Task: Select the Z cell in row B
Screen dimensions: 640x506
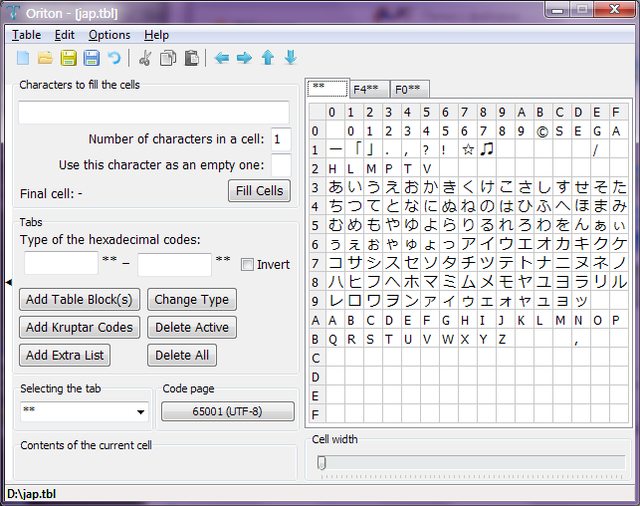Action: [505, 339]
